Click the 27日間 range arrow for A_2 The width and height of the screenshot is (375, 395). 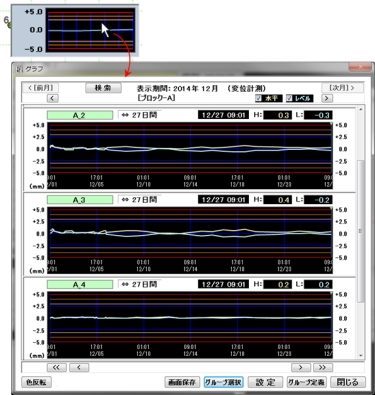pyautogui.click(x=125, y=115)
